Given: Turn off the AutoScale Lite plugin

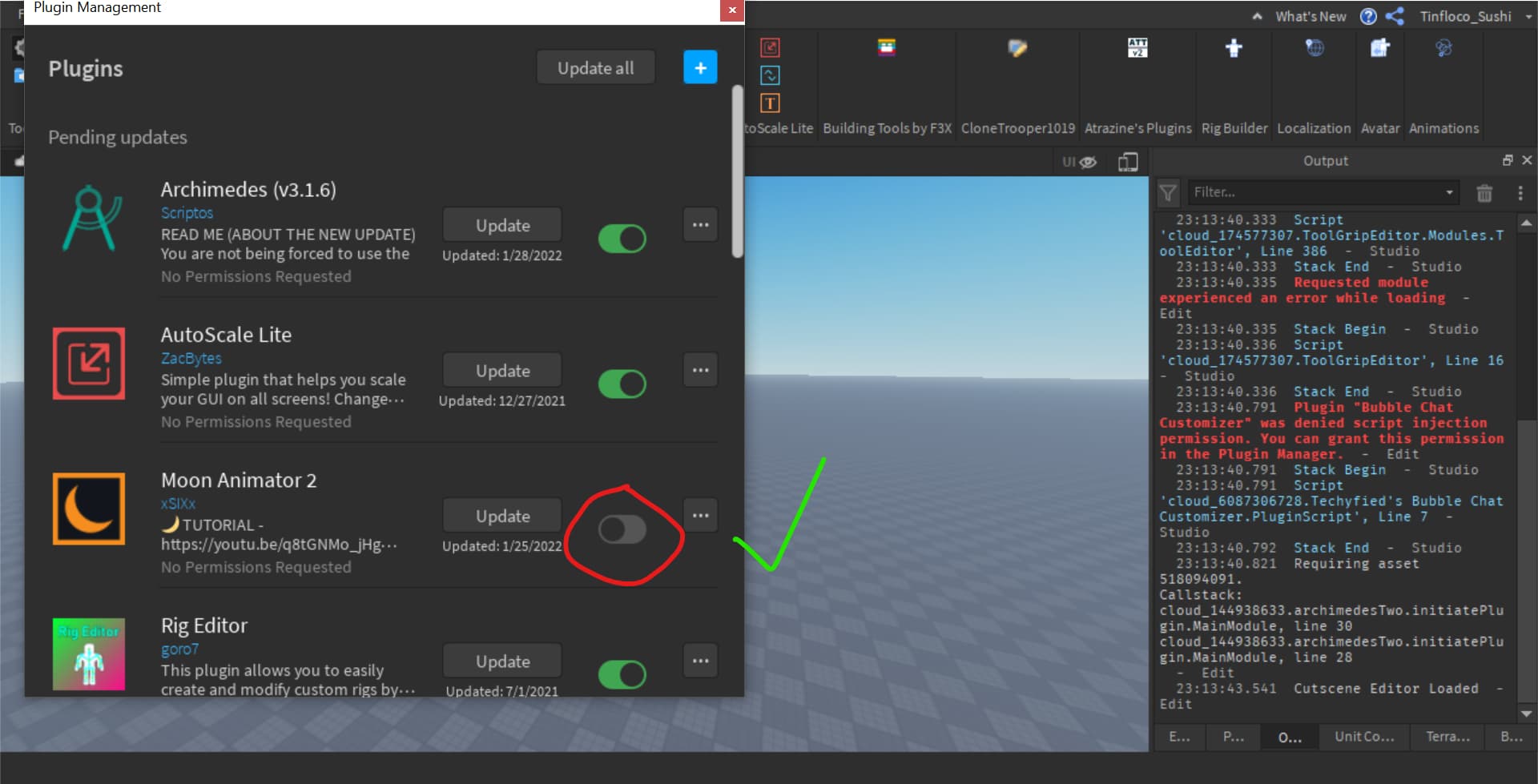Looking at the screenshot, I should [x=622, y=384].
